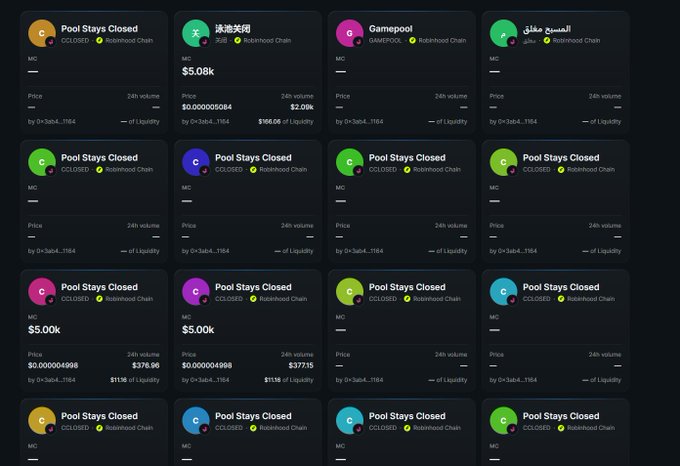Open the Gamepool token title
The image size is (680, 466).
click(391, 29)
